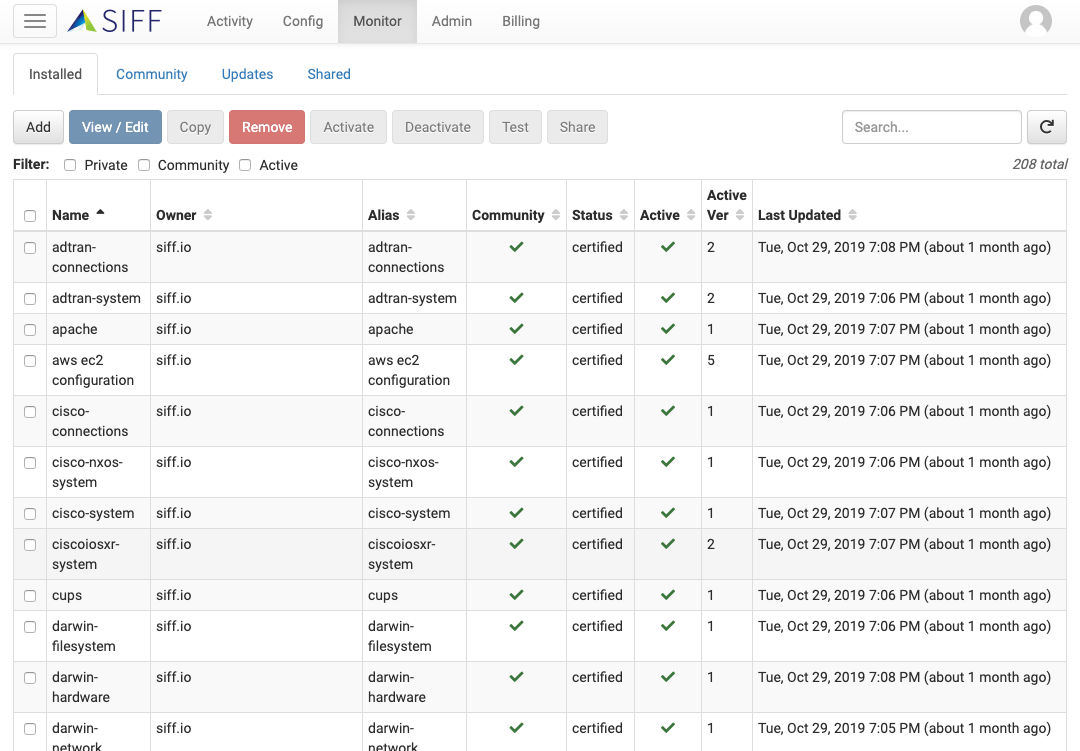Select the adtran-connections row checkbox
The width and height of the screenshot is (1080, 751).
pos(30,247)
